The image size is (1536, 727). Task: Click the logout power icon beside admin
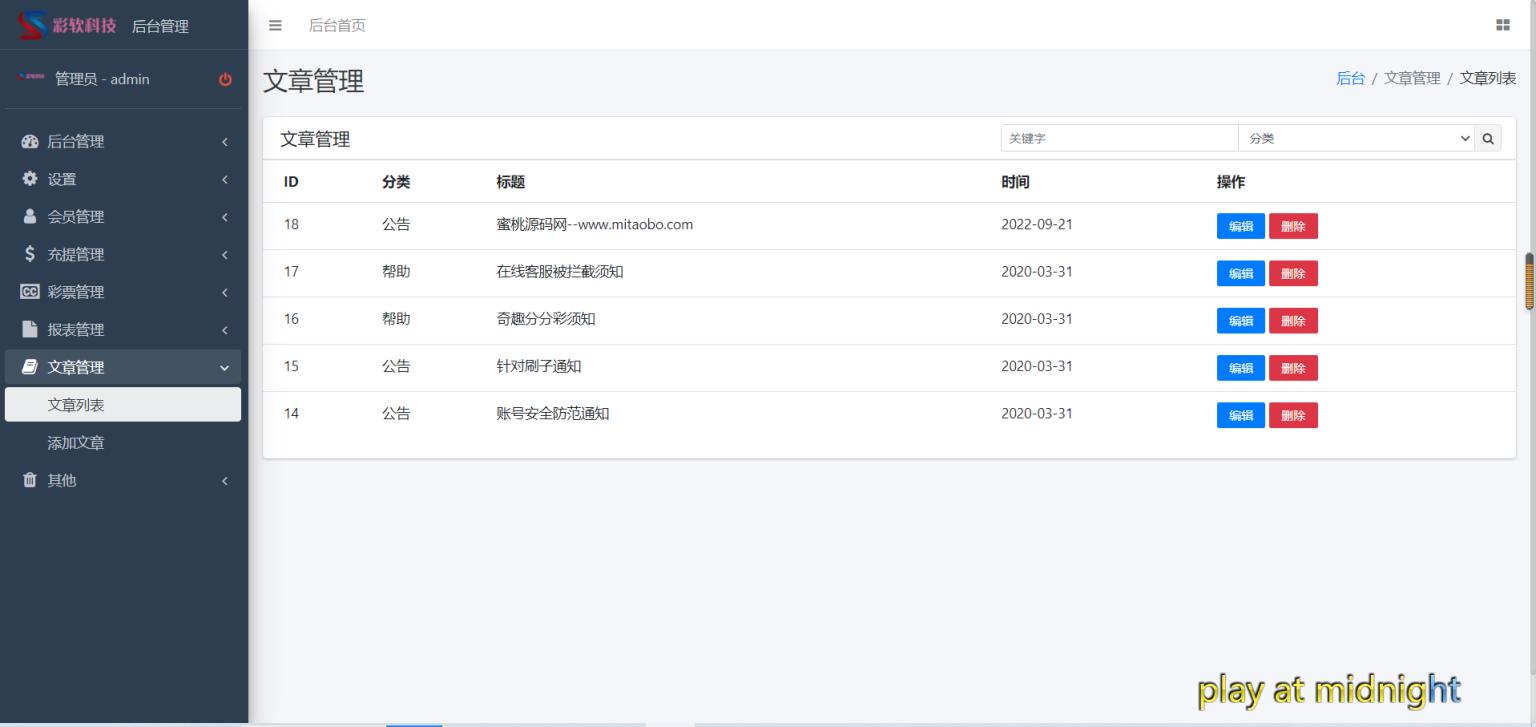(225, 79)
